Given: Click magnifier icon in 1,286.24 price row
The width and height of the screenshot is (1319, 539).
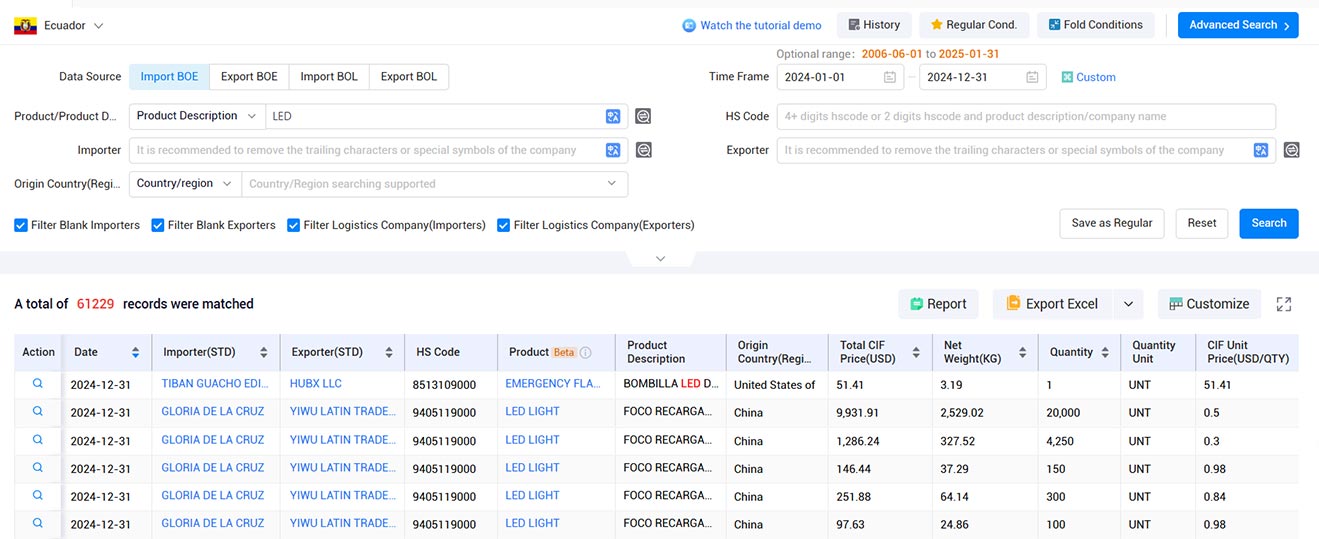Looking at the screenshot, I should tap(38, 439).
